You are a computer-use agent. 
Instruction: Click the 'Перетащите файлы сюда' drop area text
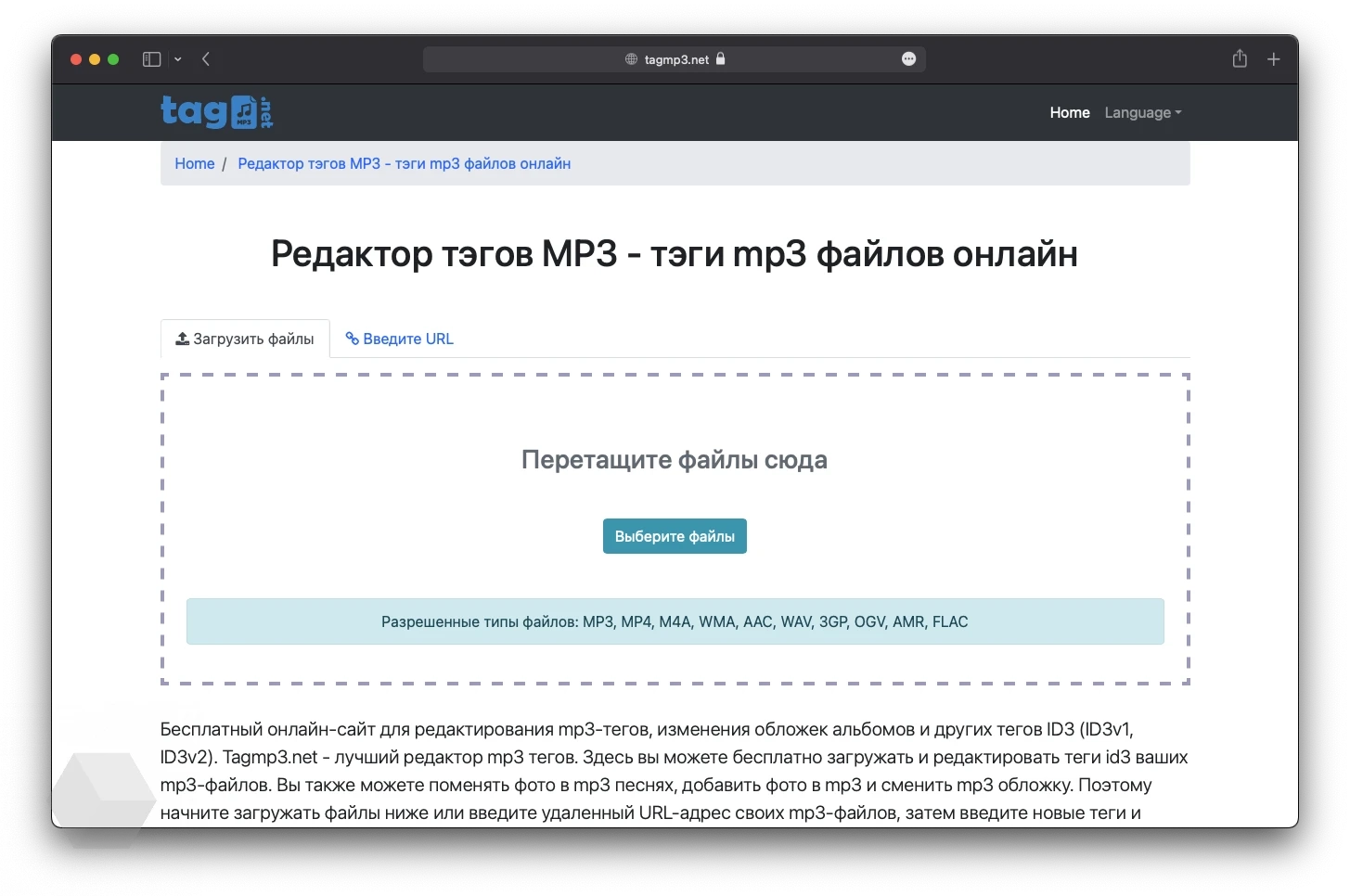(675, 460)
